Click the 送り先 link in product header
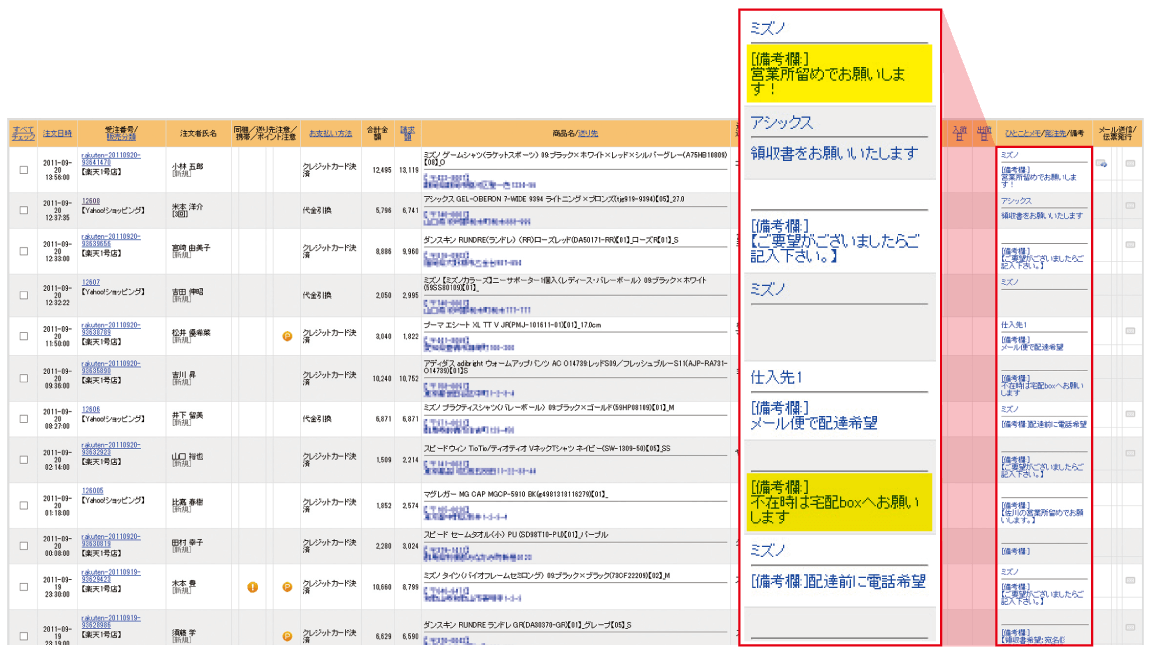Viewport: 1150px width, 652px height. [x=588, y=133]
